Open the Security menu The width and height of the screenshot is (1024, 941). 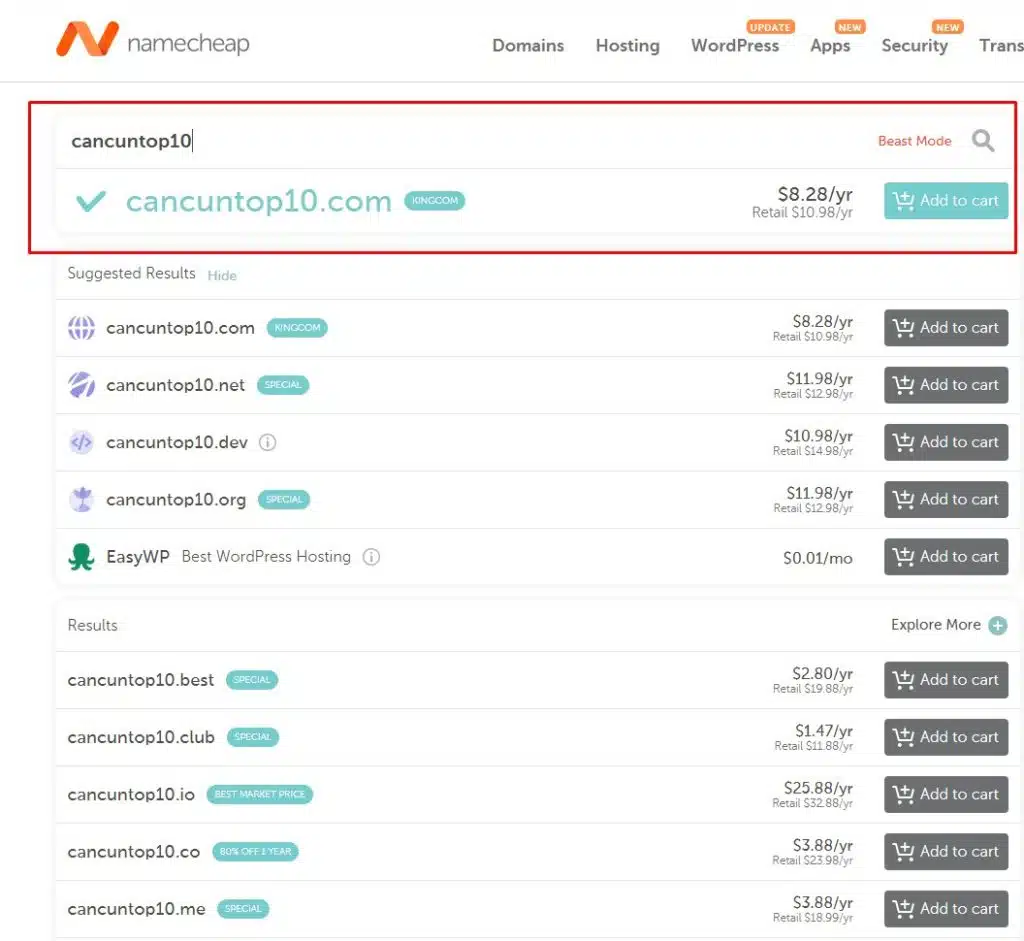(x=914, y=46)
